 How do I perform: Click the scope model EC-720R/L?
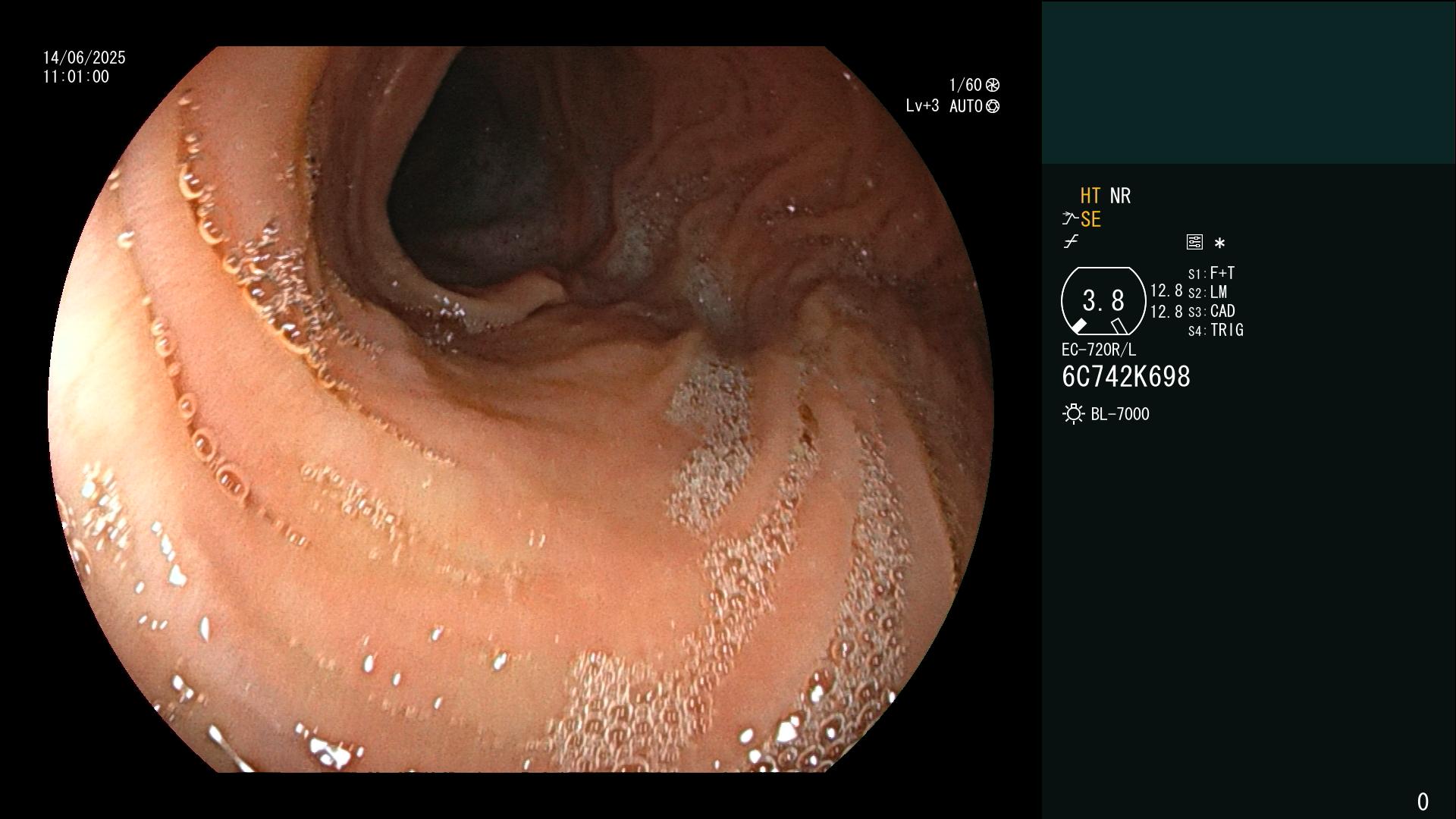pyautogui.click(x=1099, y=350)
